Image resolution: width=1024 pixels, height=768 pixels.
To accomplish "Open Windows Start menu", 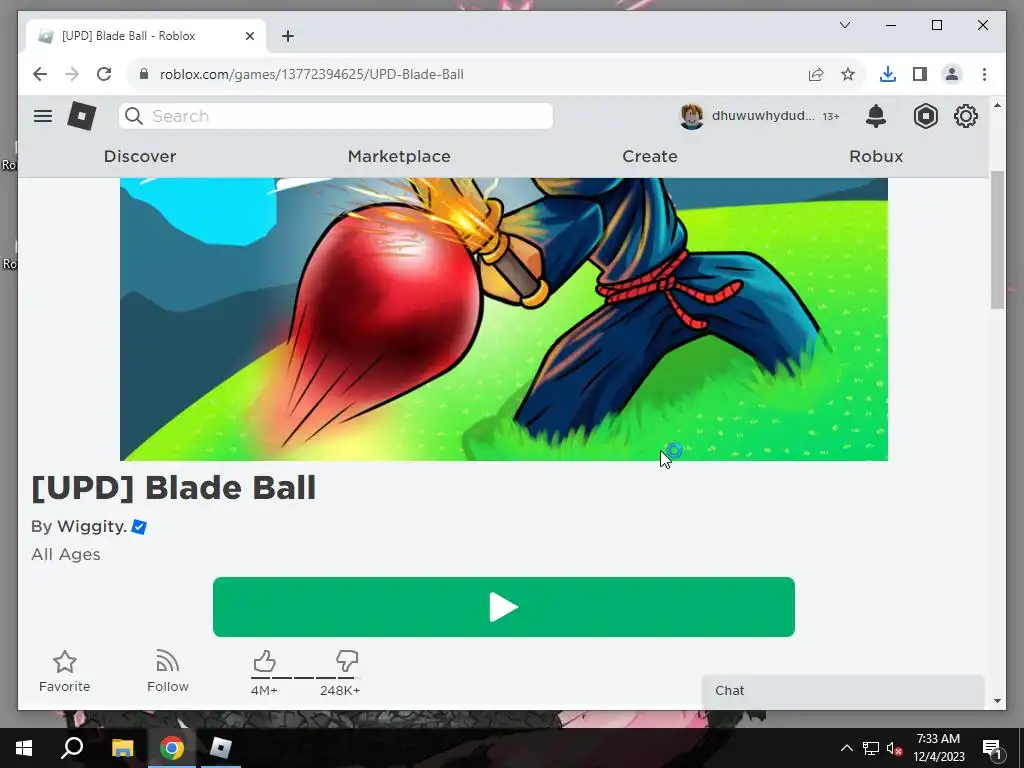I will (24, 748).
